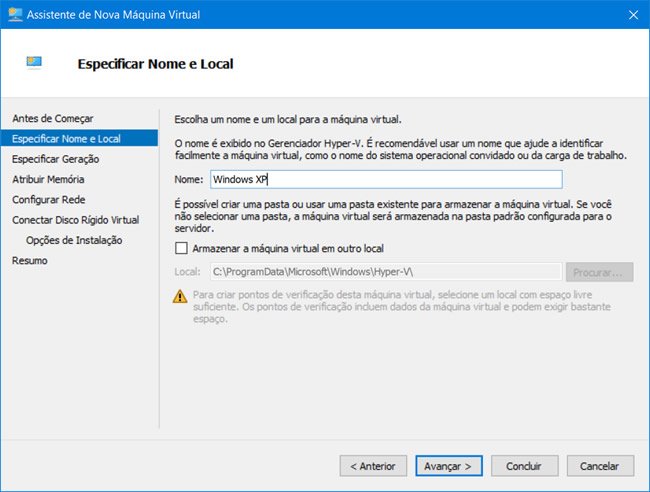Click the Local path field
The image size is (650, 492).
pos(384,272)
